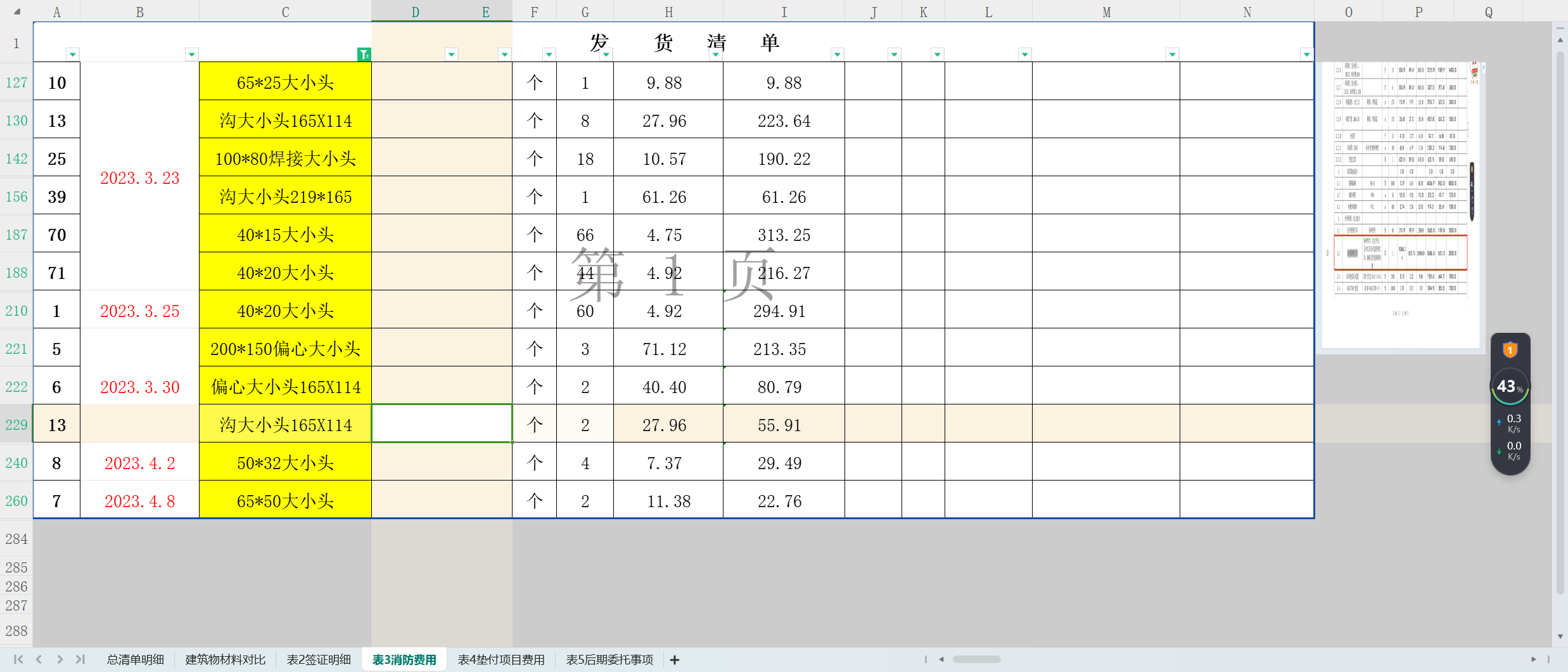The width and height of the screenshot is (1568, 672).
Task: Select column M by its header
Action: pos(1106,11)
